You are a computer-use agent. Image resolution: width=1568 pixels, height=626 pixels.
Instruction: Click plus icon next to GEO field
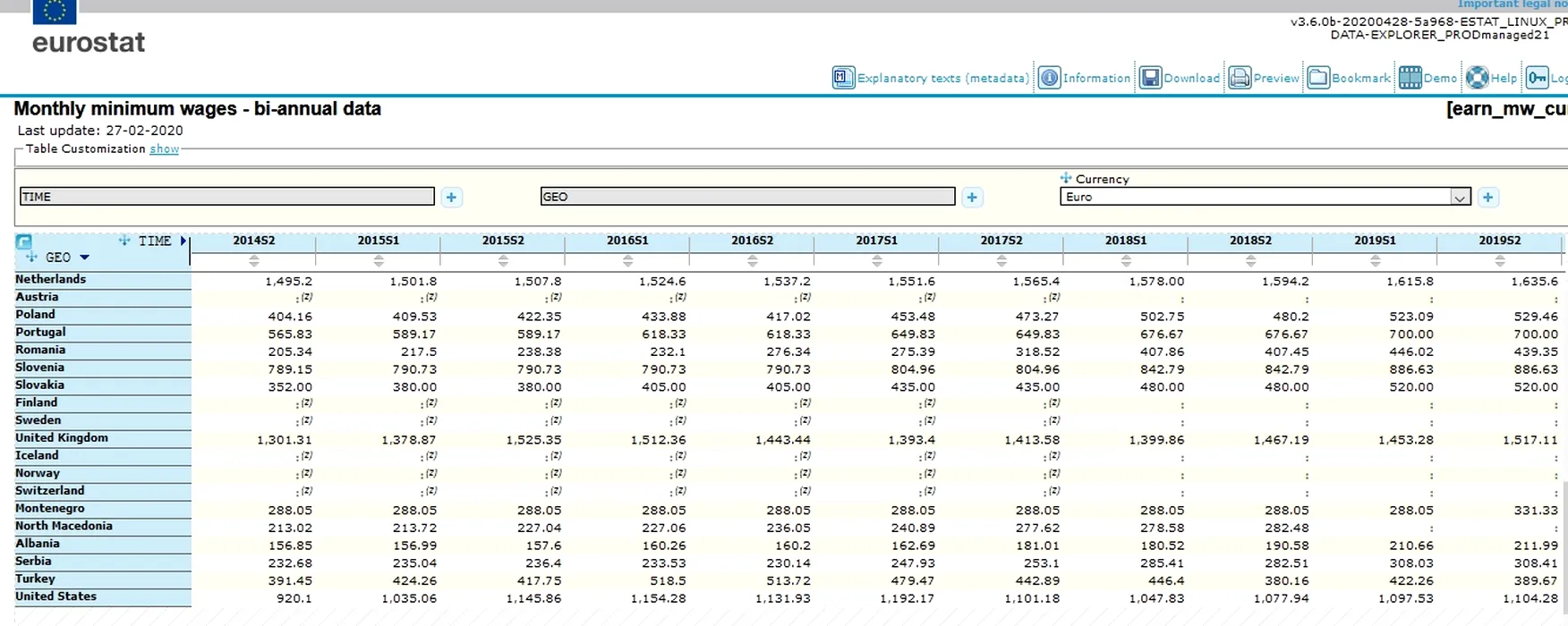(972, 198)
